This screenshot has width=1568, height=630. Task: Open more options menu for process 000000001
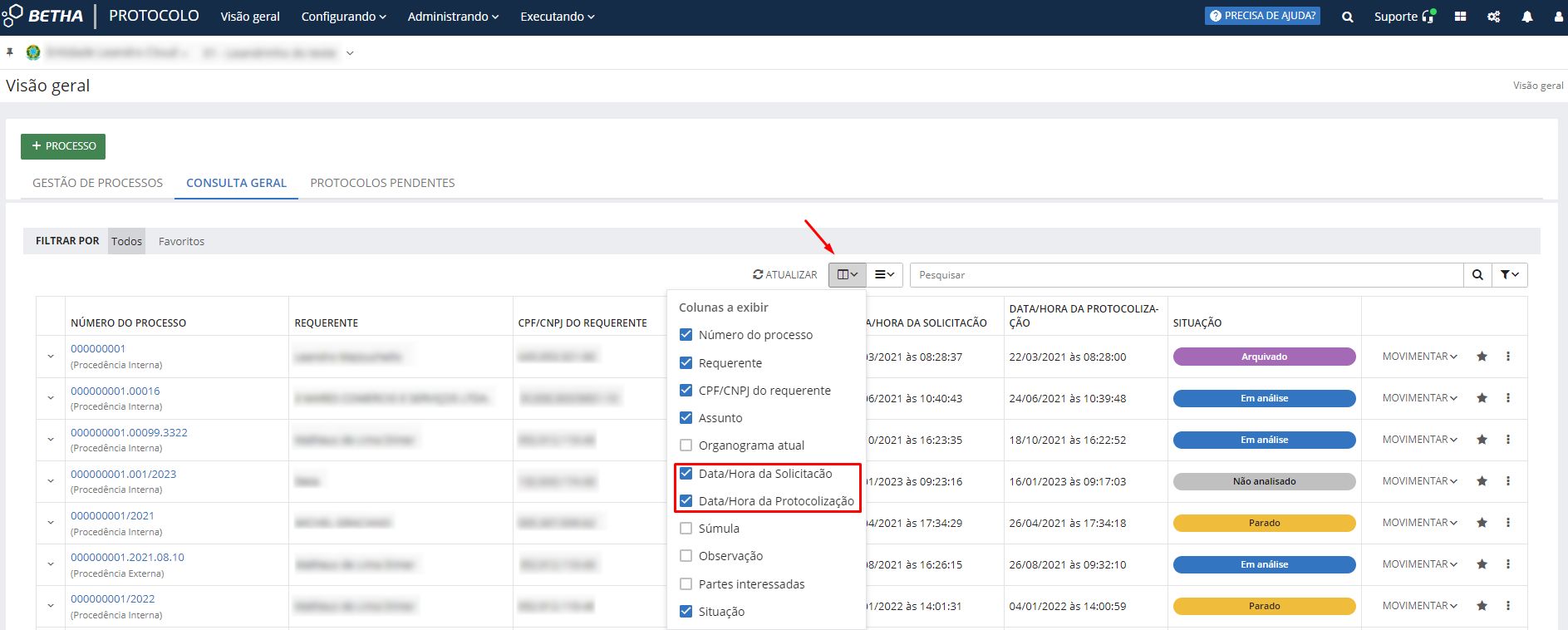click(x=1508, y=357)
